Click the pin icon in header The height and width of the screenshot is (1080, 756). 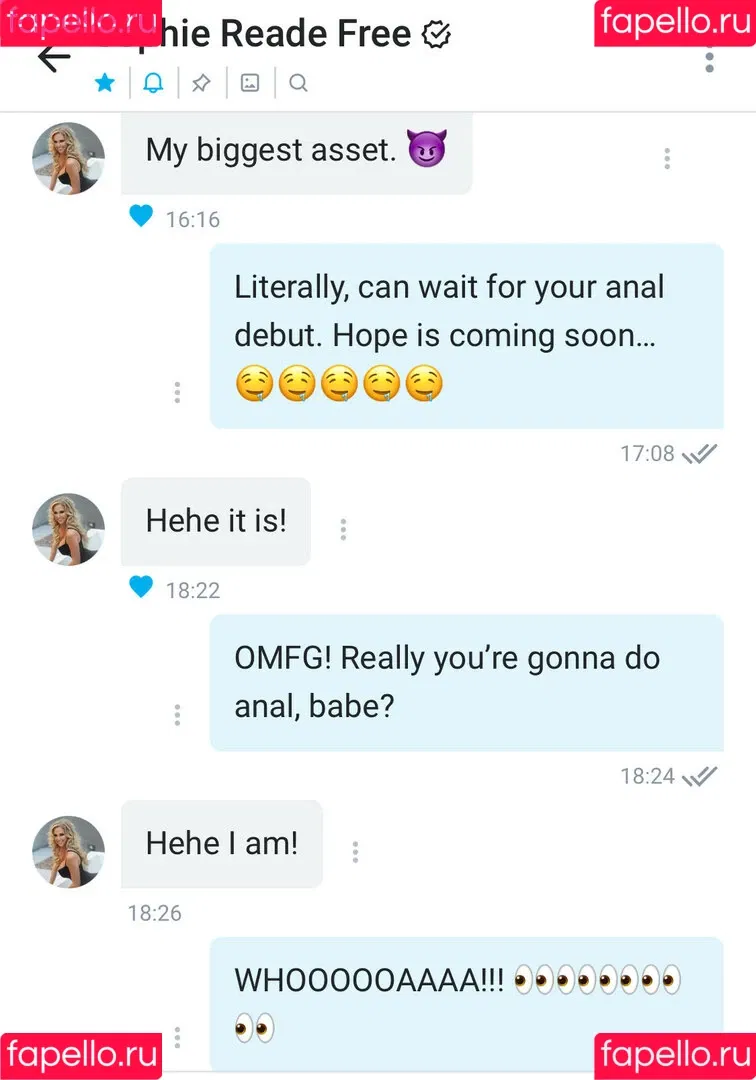coord(201,83)
